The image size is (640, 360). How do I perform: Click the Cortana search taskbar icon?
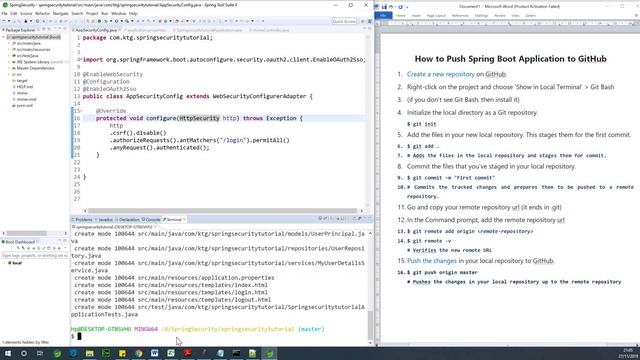24,353
